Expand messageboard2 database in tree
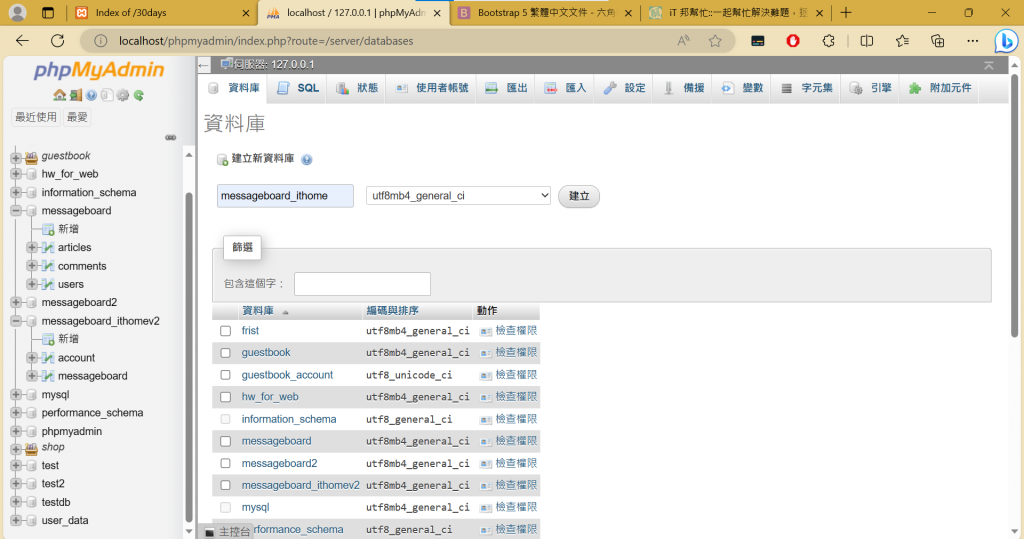Viewport: 1024px width, 539px height. [16, 302]
